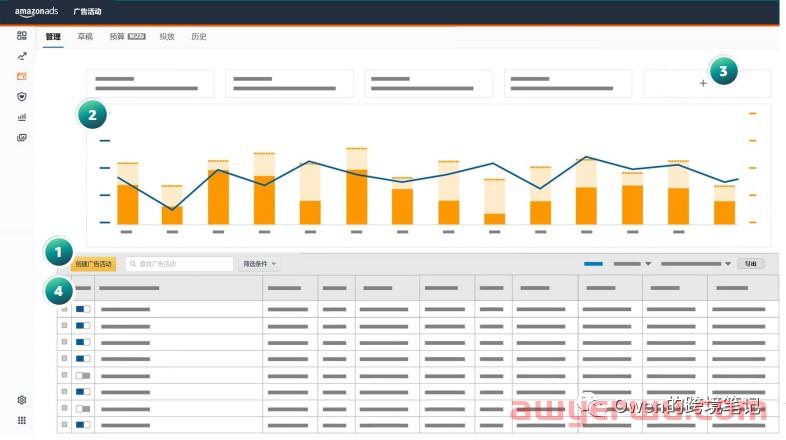Expand the rightmost dropdown beside the 导出 button
This screenshot has width=786, height=440.
[x=696, y=264]
